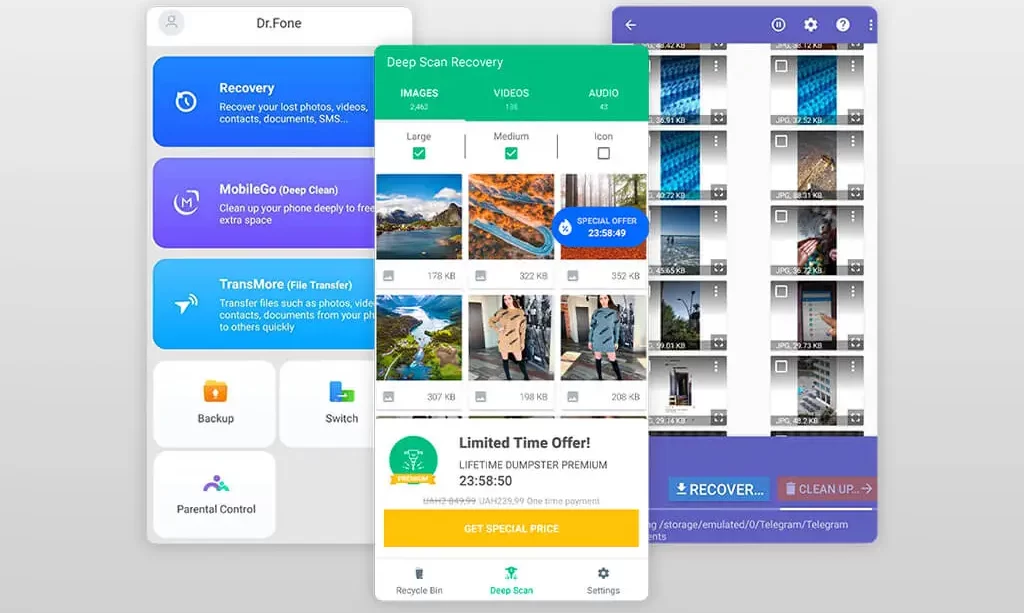Open three-dot menu on the 40.72 KB photo
This screenshot has width=1024, height=613.
point(716,141)
